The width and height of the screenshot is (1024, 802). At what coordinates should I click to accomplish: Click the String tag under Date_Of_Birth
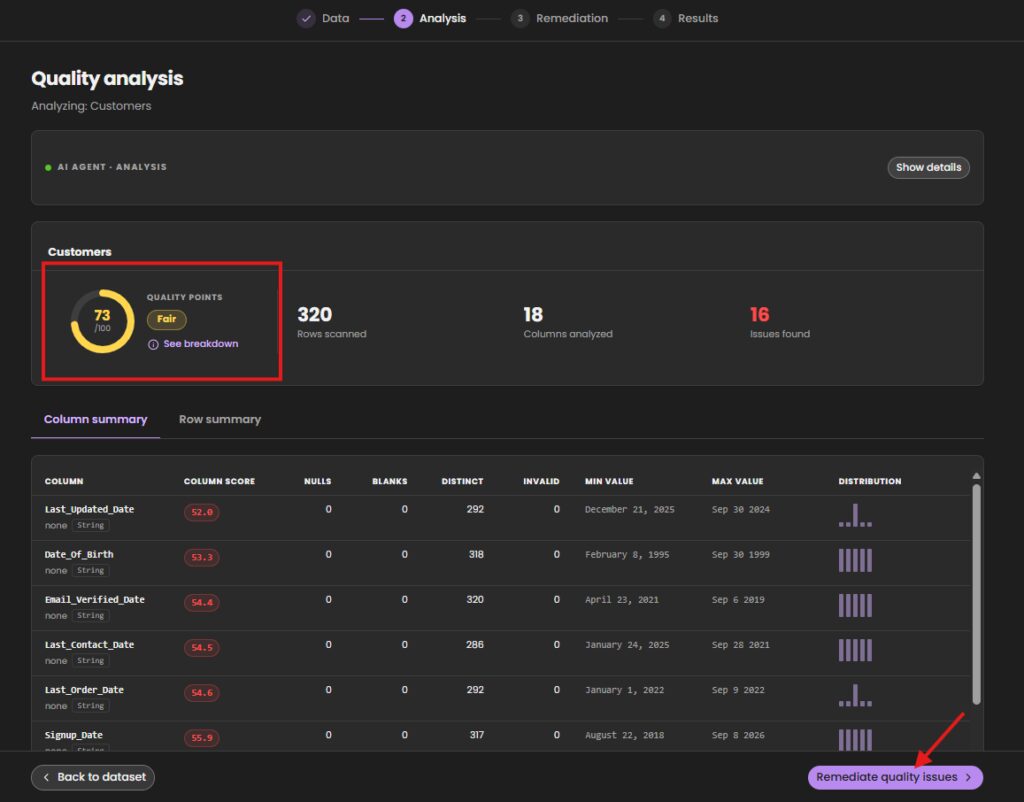[x=90, y=570]
